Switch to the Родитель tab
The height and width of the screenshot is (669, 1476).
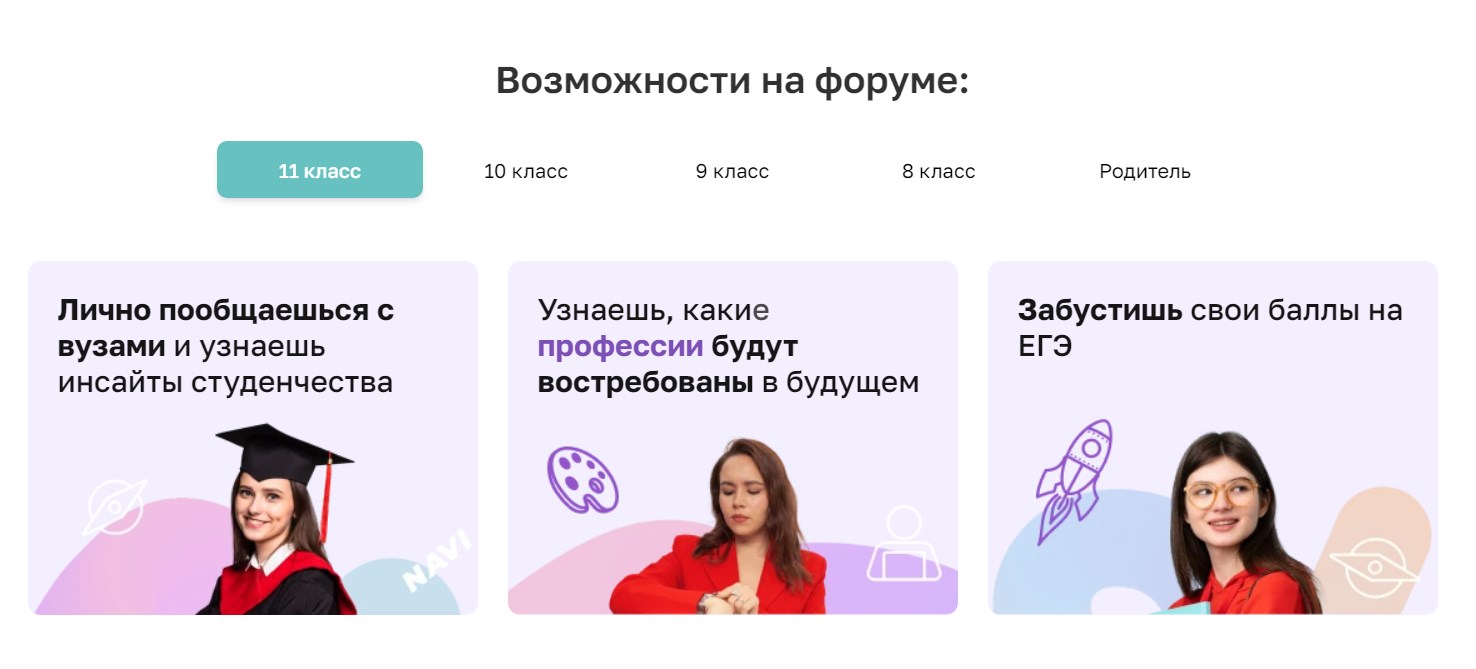click(x=1145, y=171)
